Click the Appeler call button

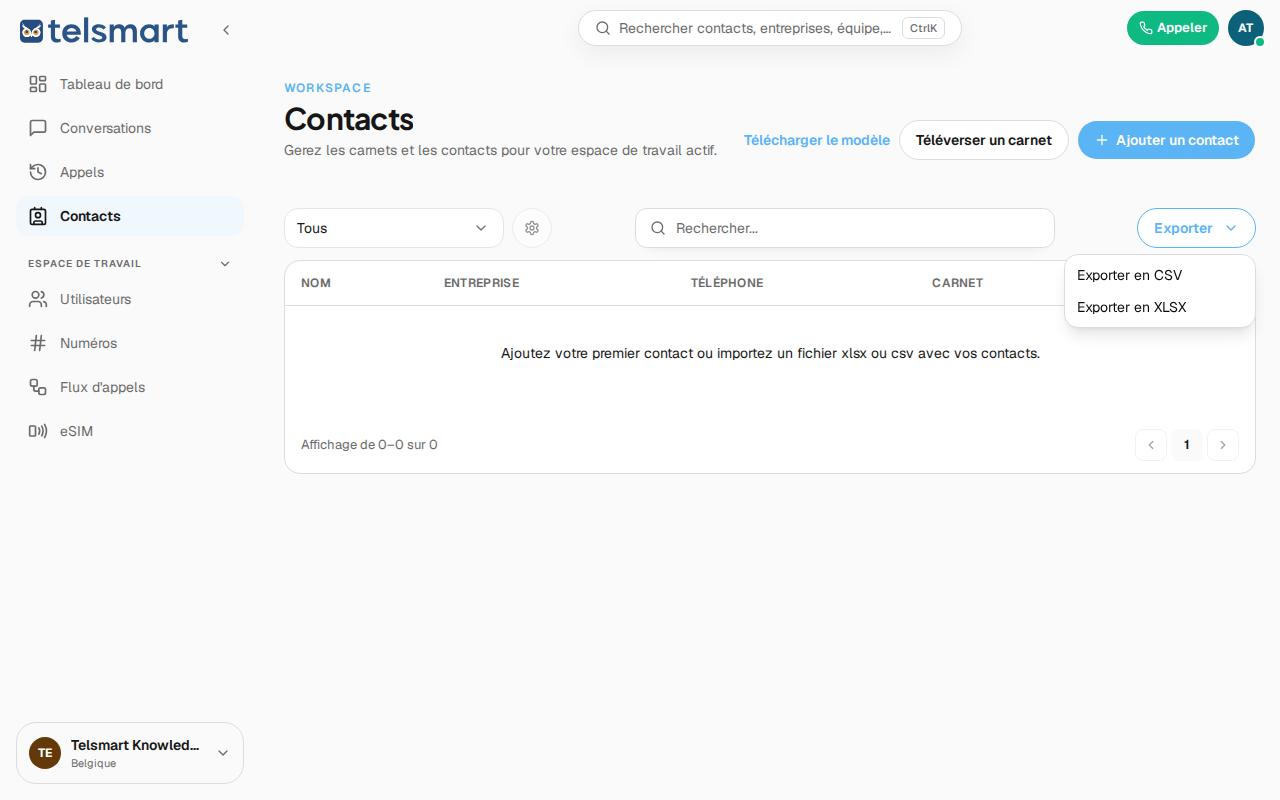click(x=1173, y=28)
